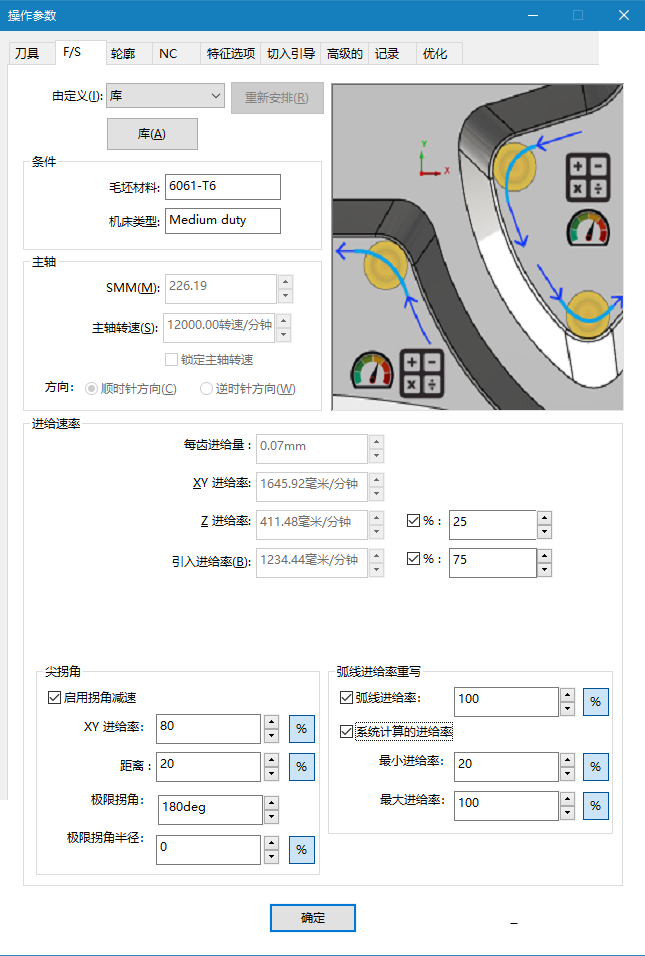This screenshot has width=645, height=956.
Task: Click % unit button for 距离
Action: 302,767
